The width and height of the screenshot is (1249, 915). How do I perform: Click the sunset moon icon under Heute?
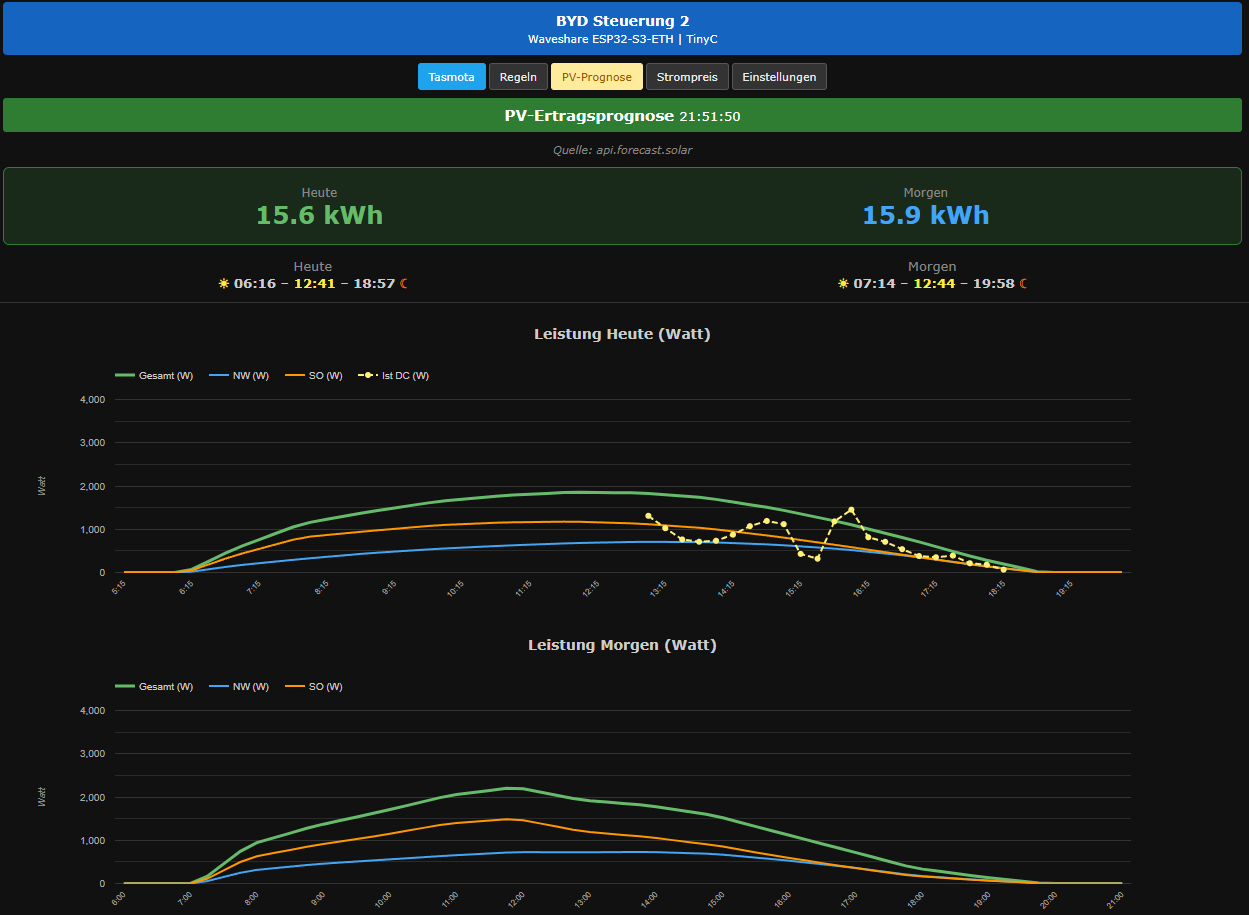[404, 284]
